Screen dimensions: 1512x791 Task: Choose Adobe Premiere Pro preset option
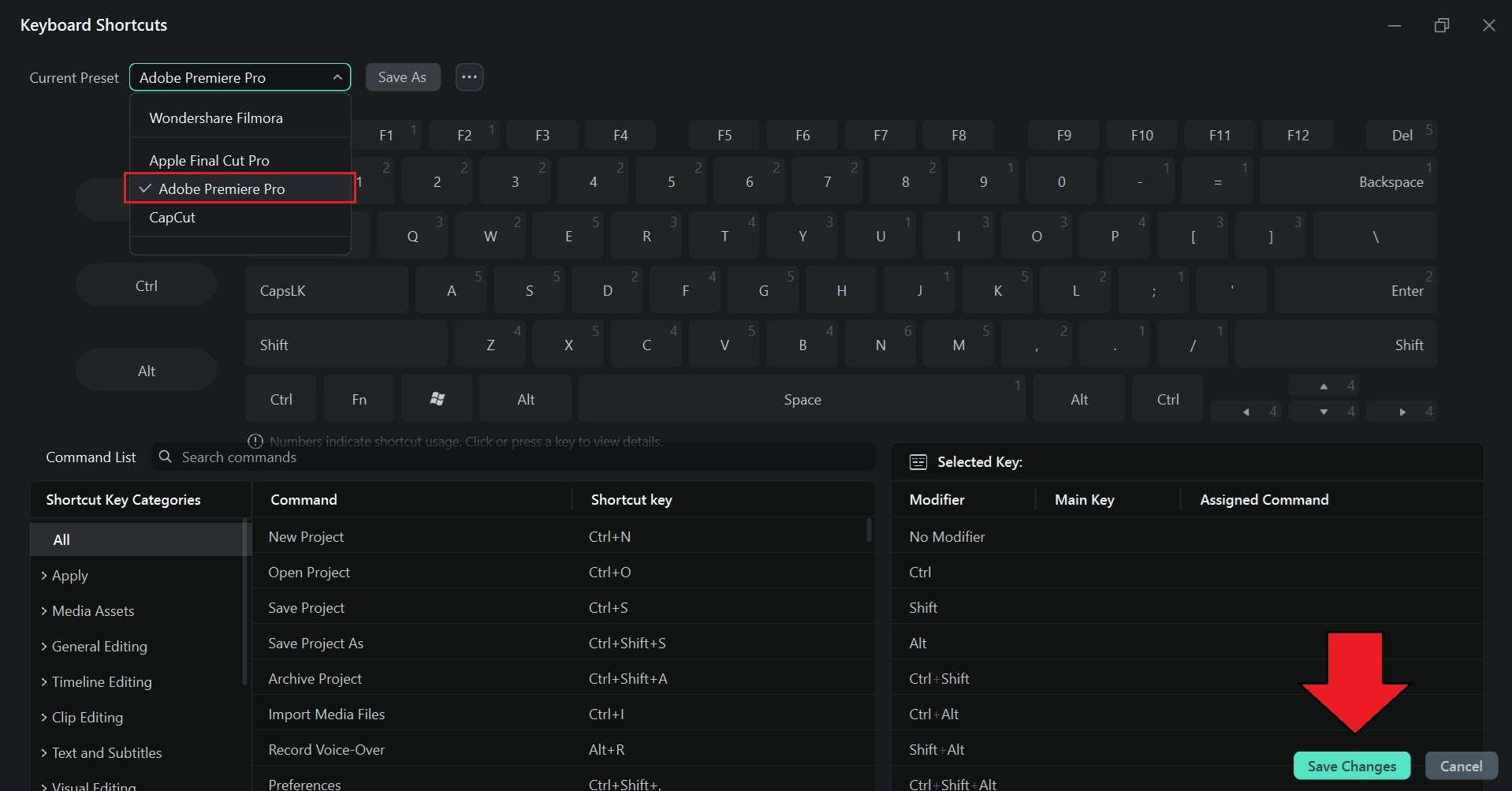tap(240, 188)
